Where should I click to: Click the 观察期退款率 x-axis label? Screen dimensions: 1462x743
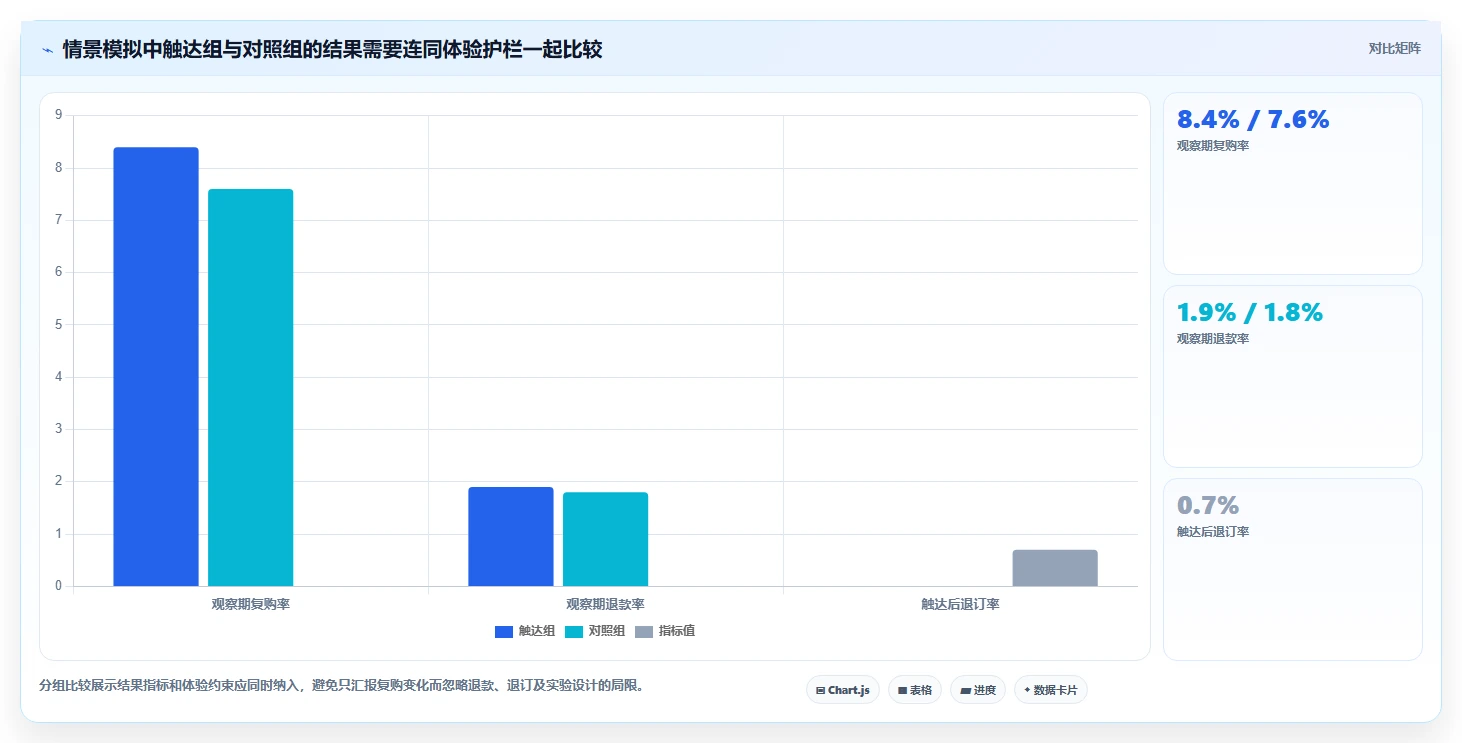coord(606,605)
